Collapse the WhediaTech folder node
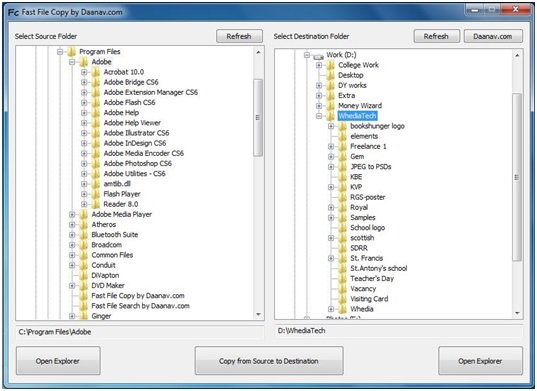This screenshot has width=537, height=391. (319, 116)
